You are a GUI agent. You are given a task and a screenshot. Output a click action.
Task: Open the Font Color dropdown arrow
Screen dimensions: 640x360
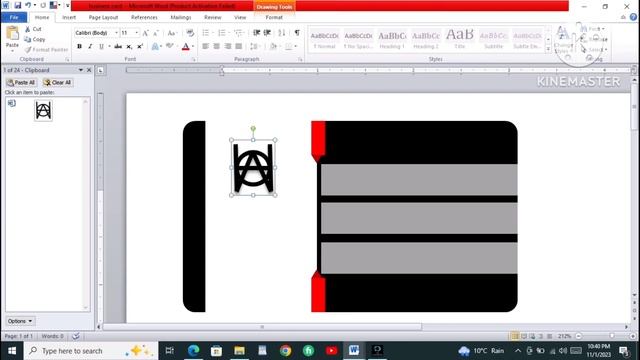pyautogui.click(x=193, y=47)
